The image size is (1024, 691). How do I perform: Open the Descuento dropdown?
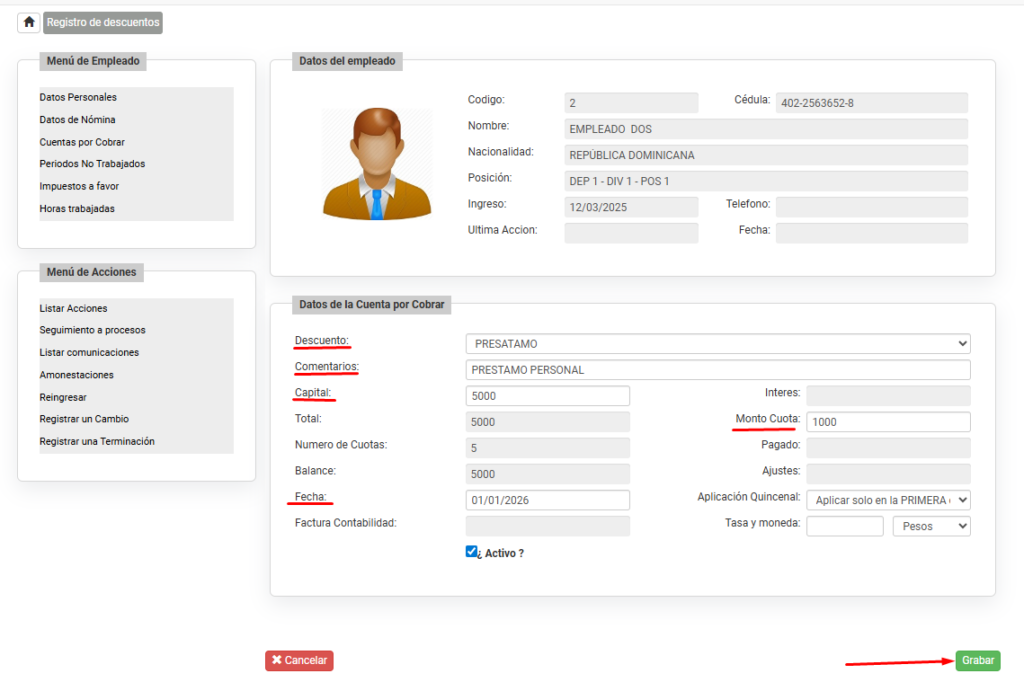pyautogui.click(x=717, y=344)
